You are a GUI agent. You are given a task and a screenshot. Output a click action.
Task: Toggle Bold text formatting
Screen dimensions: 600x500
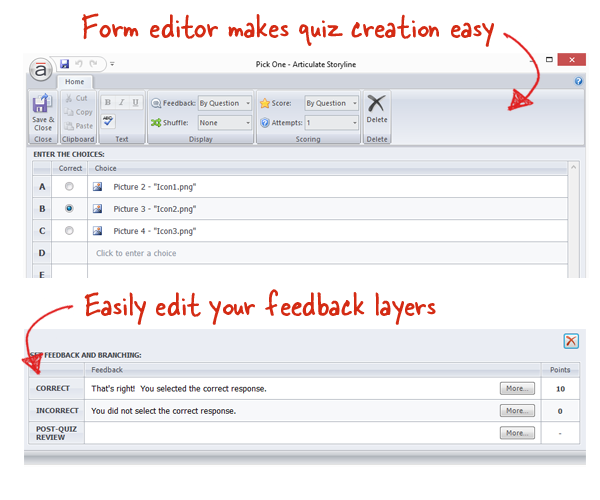pos(108,102)
